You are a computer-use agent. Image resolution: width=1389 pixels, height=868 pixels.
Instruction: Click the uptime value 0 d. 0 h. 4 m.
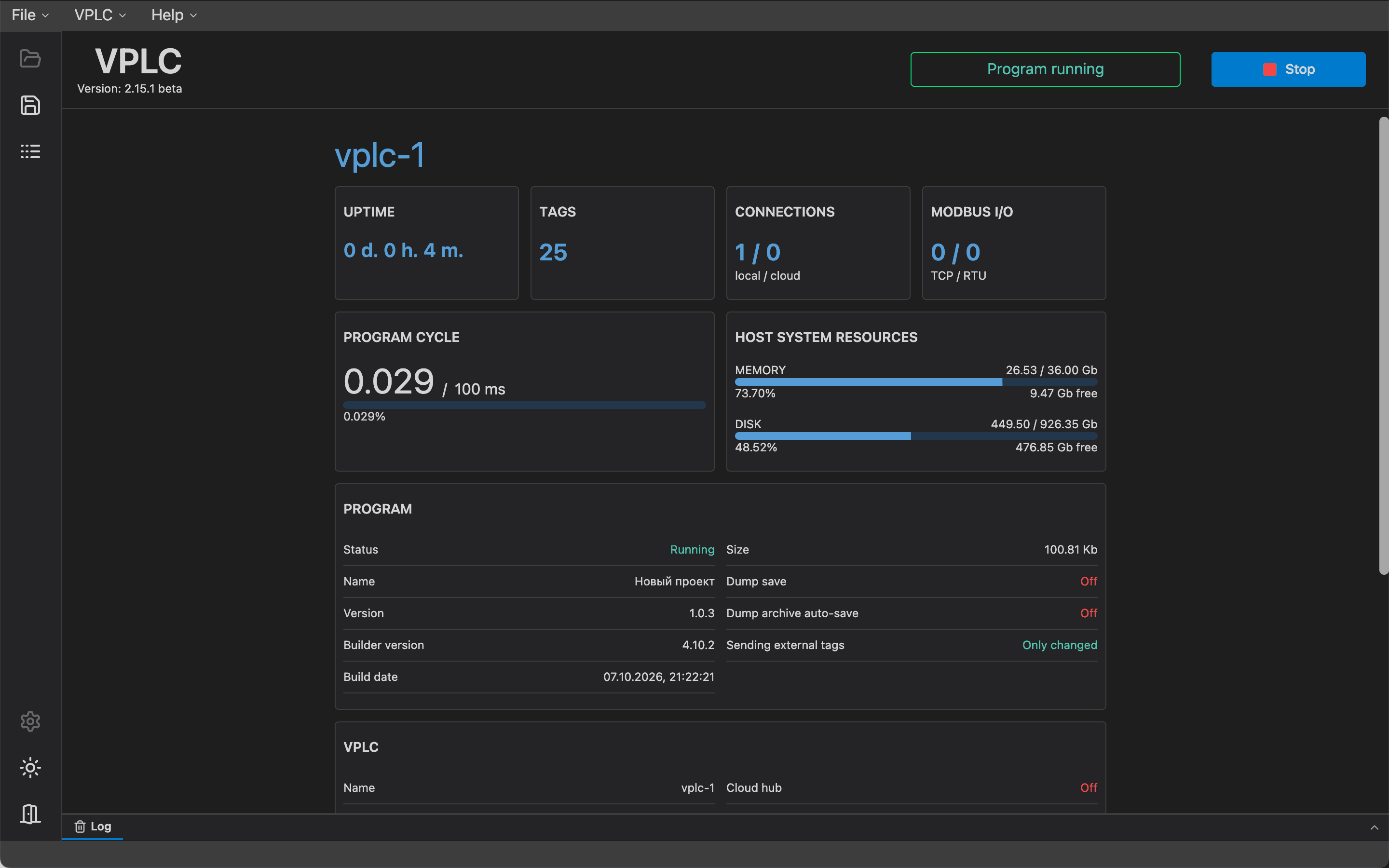pyautogui.click(x=403, y=250)
